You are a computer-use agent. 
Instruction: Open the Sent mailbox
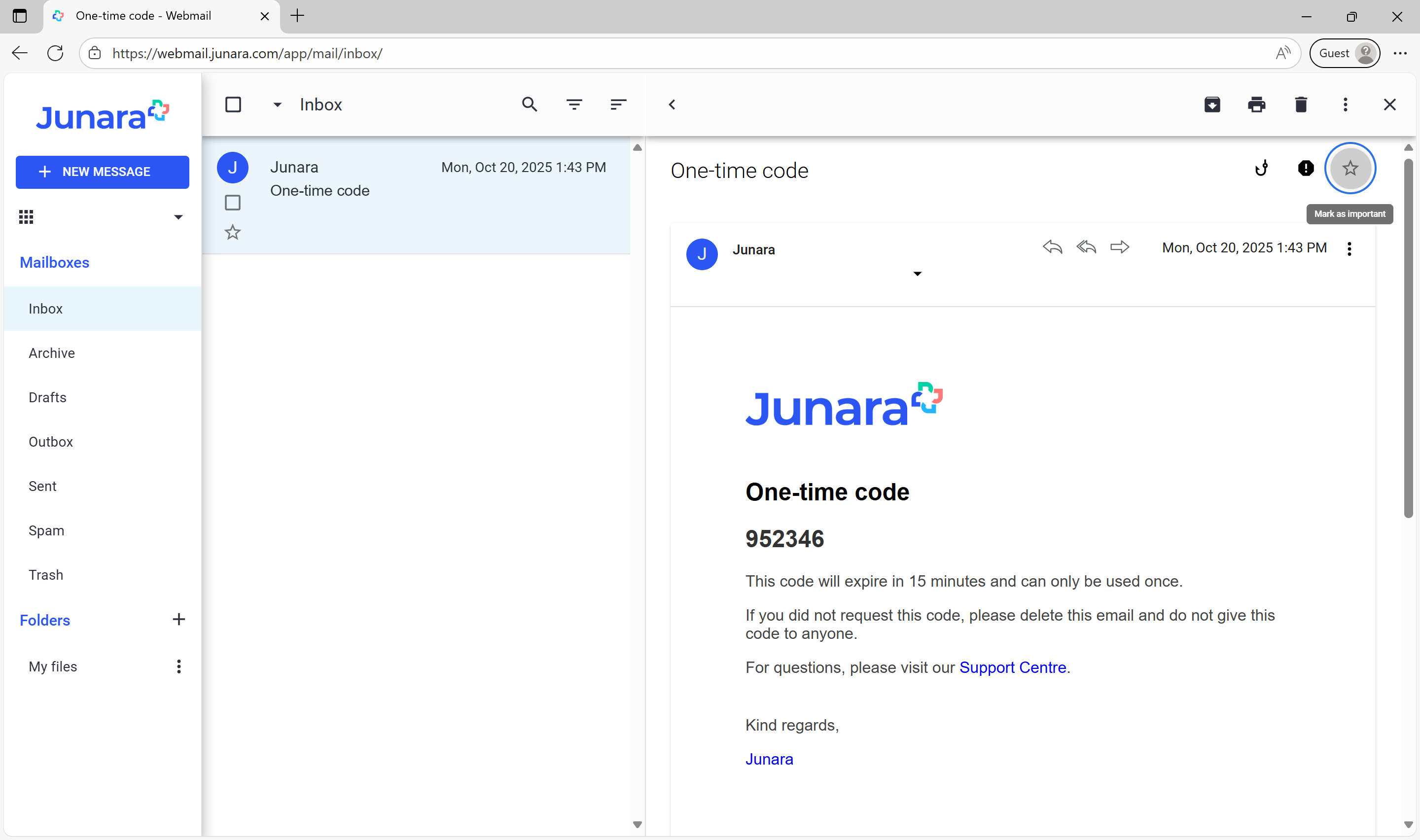point(103,486)
